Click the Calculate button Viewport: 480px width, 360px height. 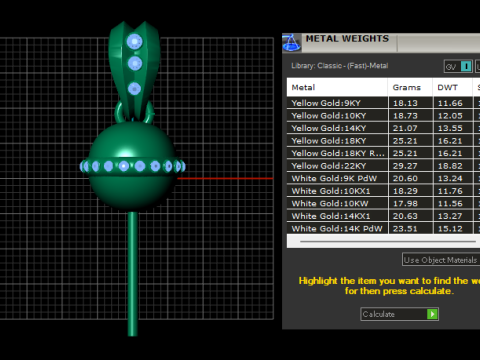399,314
